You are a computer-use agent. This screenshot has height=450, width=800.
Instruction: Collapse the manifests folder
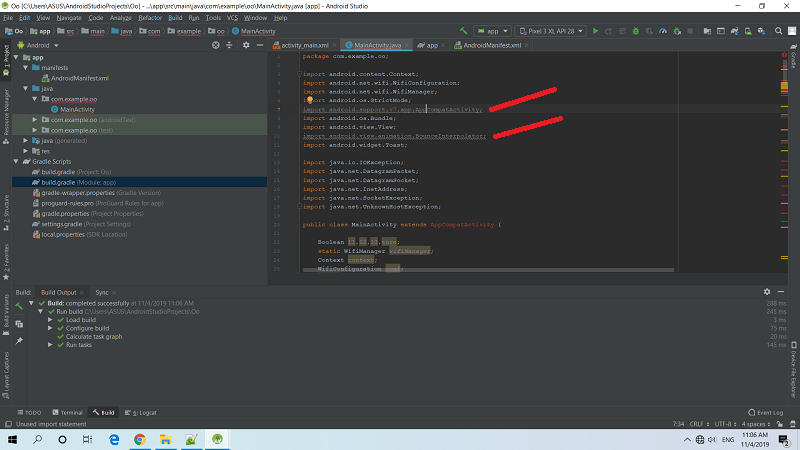pos(26,67)
